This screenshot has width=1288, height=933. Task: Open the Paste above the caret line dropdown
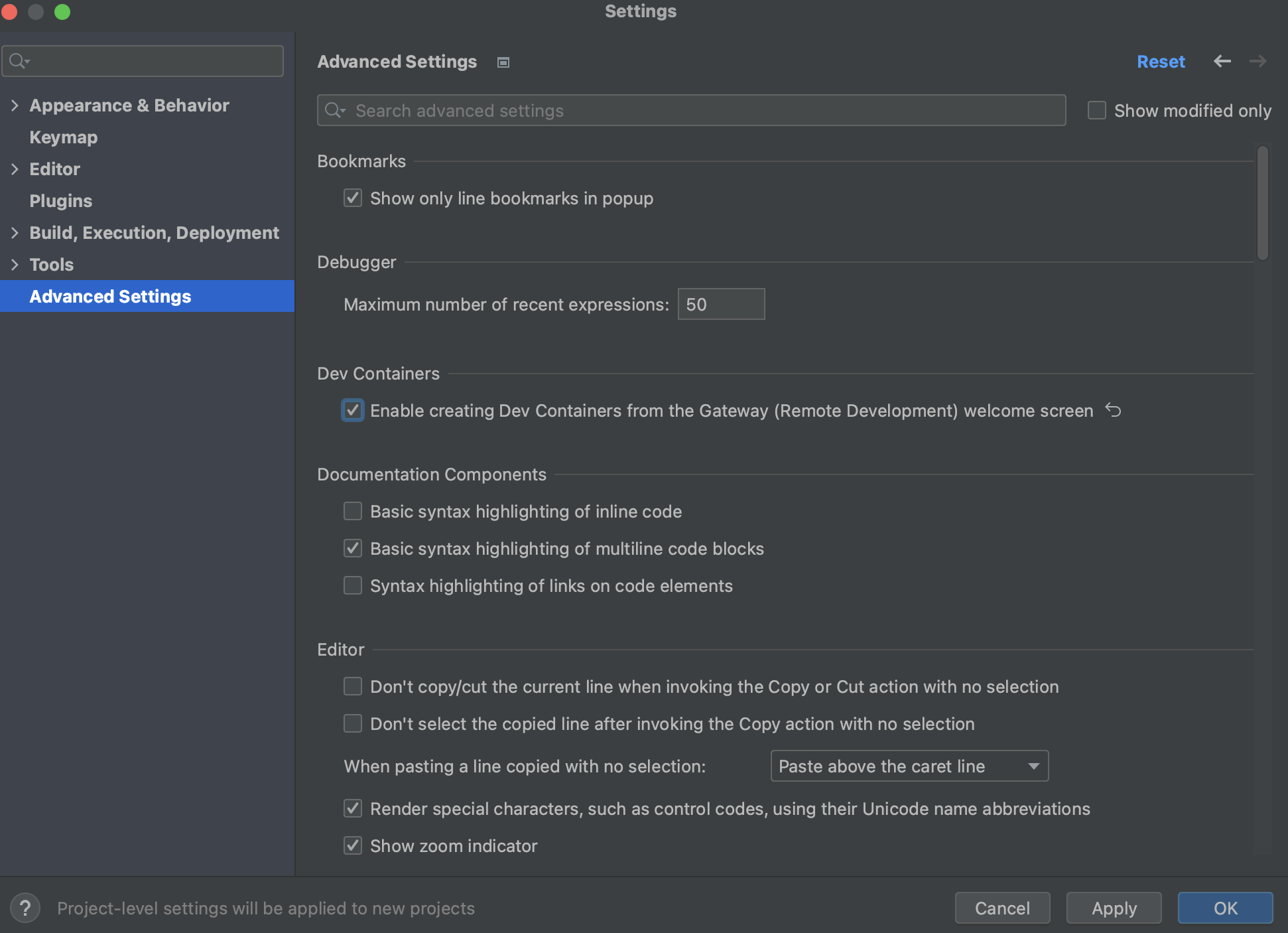pyautogui.click(x=909, y=766)
